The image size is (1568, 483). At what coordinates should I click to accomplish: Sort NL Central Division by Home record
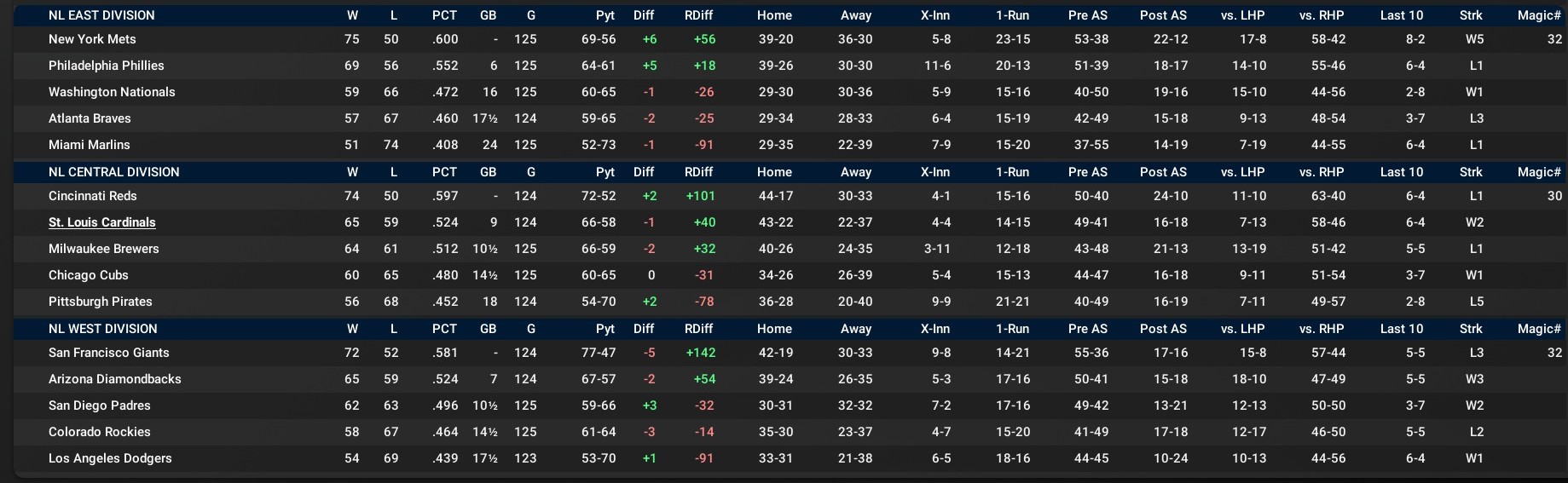pyautogui.click(x=774, y=172)
